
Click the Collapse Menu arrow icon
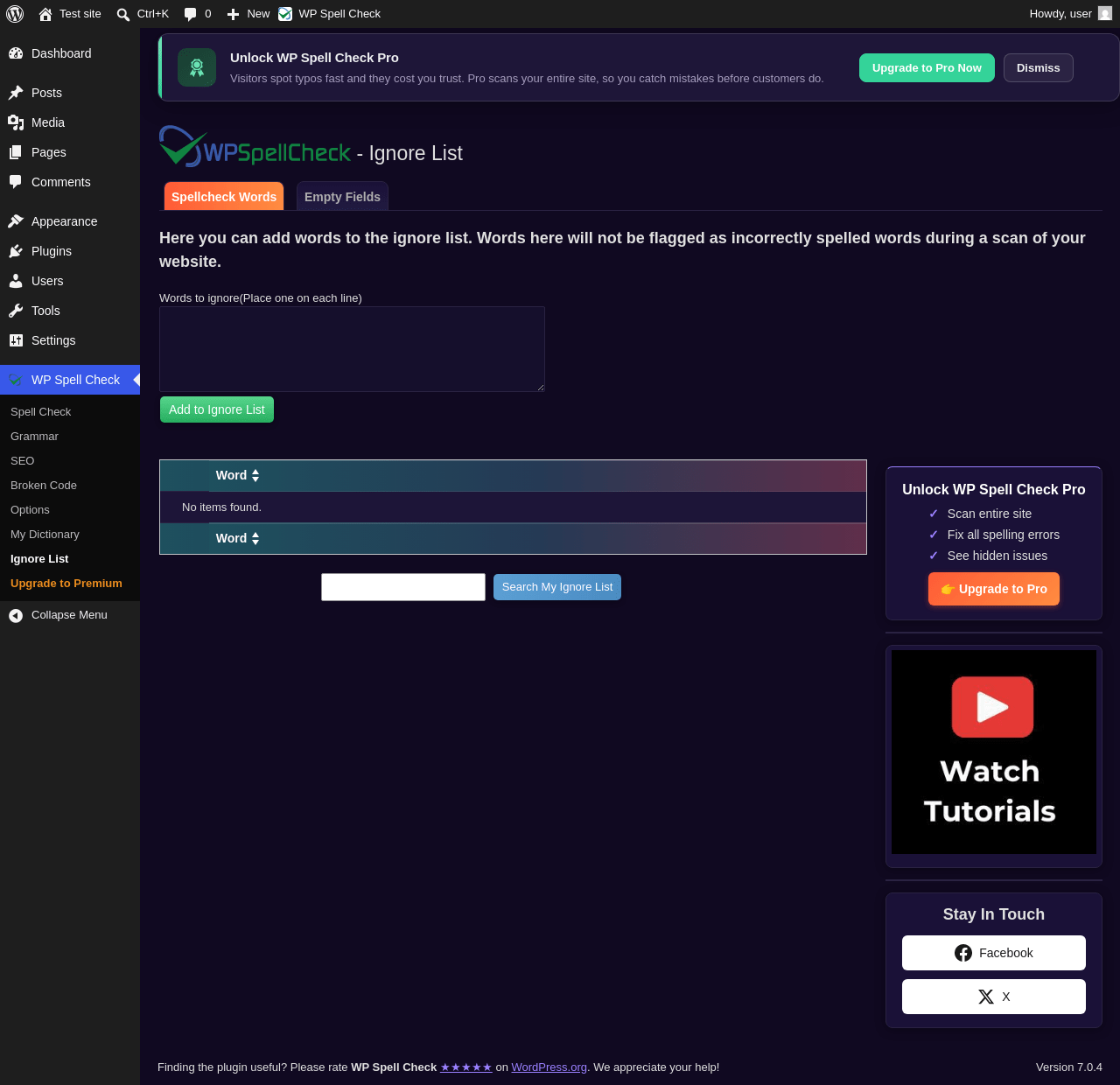[x=16, y=615]
